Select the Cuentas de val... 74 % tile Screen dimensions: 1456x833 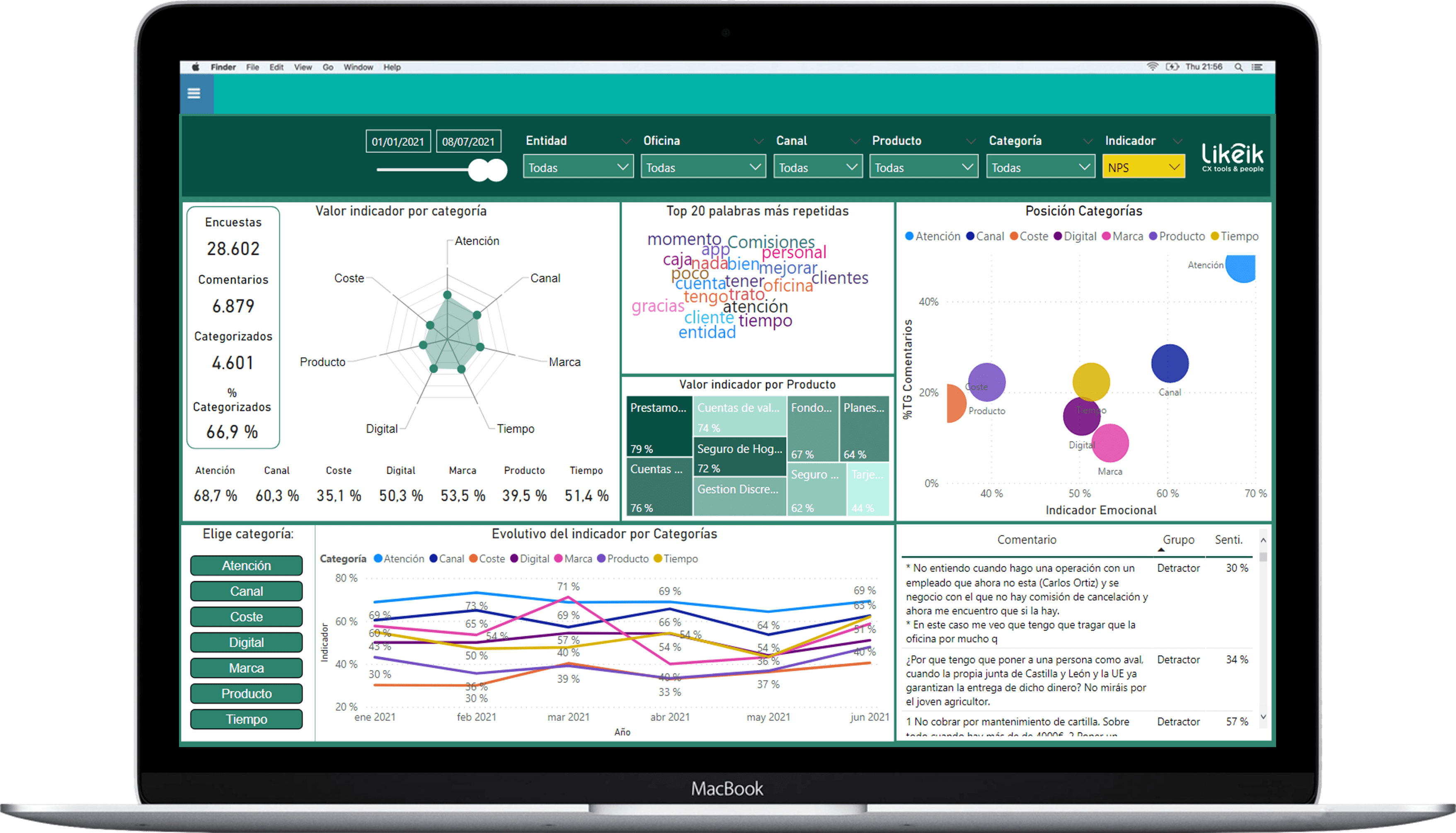[740, 416]
